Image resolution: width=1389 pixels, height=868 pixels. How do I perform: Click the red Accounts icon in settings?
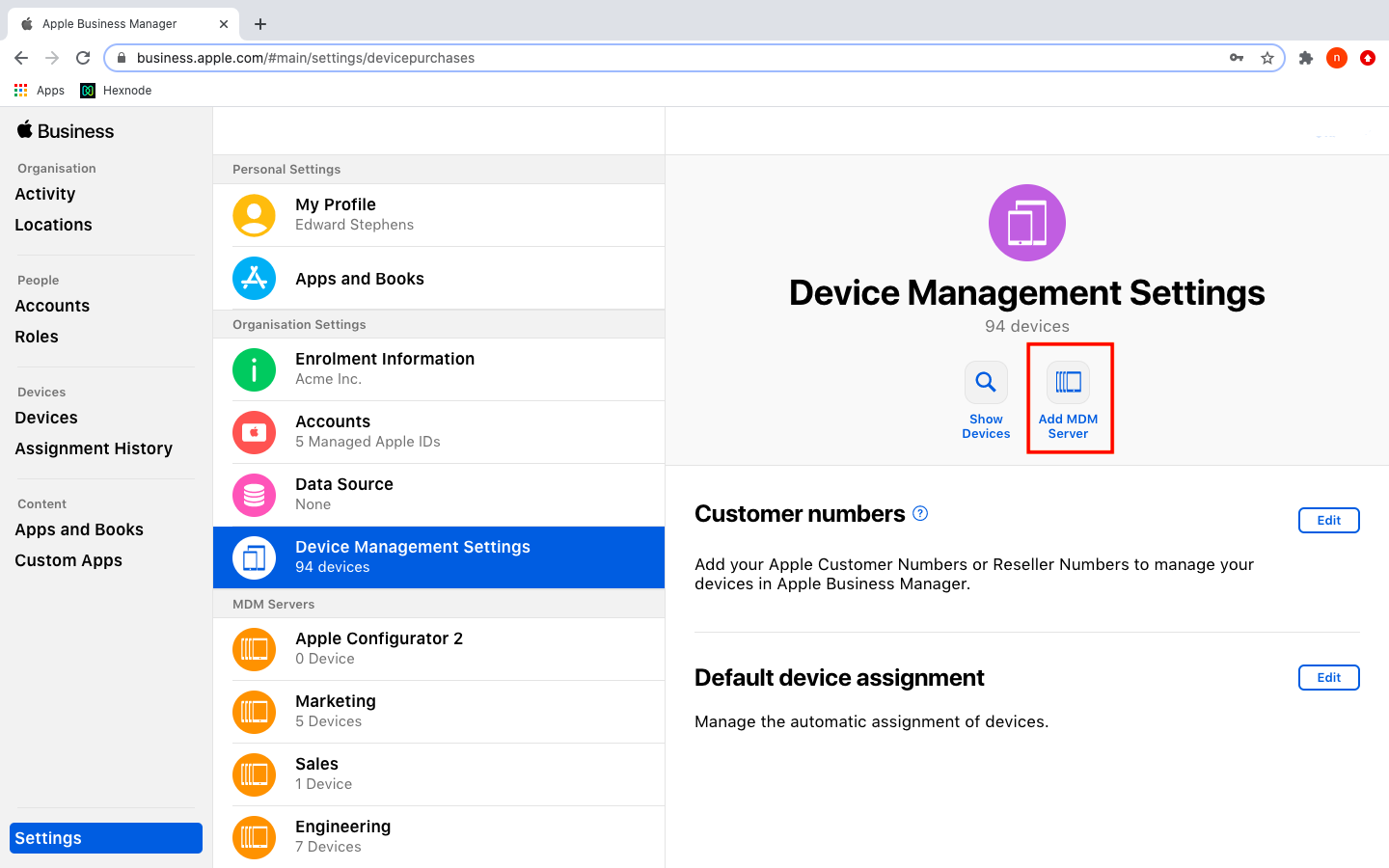(254, 432)
